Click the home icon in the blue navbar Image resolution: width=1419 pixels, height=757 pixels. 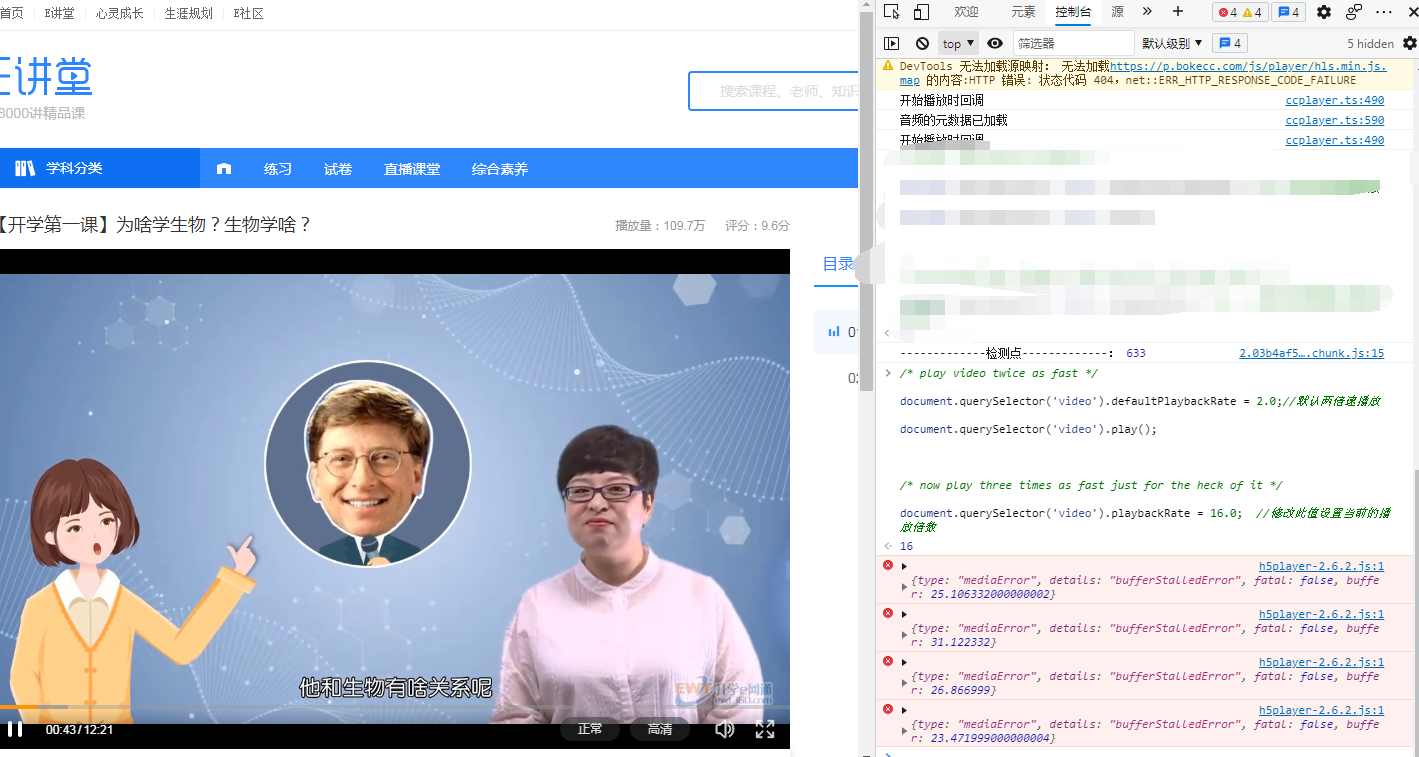pos(223,169)
